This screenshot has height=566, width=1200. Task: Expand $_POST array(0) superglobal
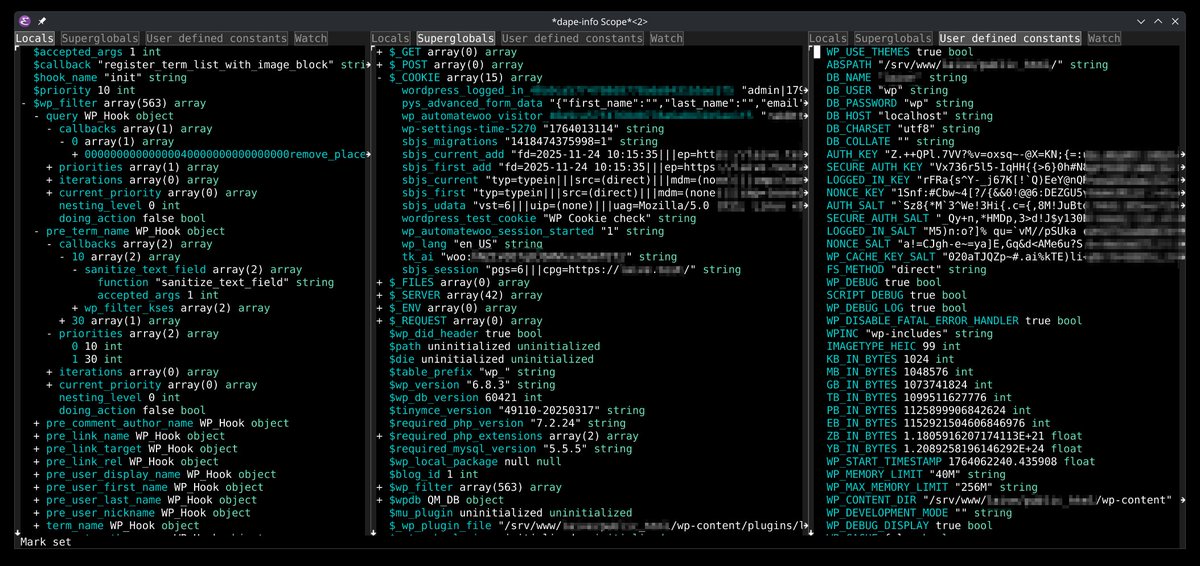(379, 65)
